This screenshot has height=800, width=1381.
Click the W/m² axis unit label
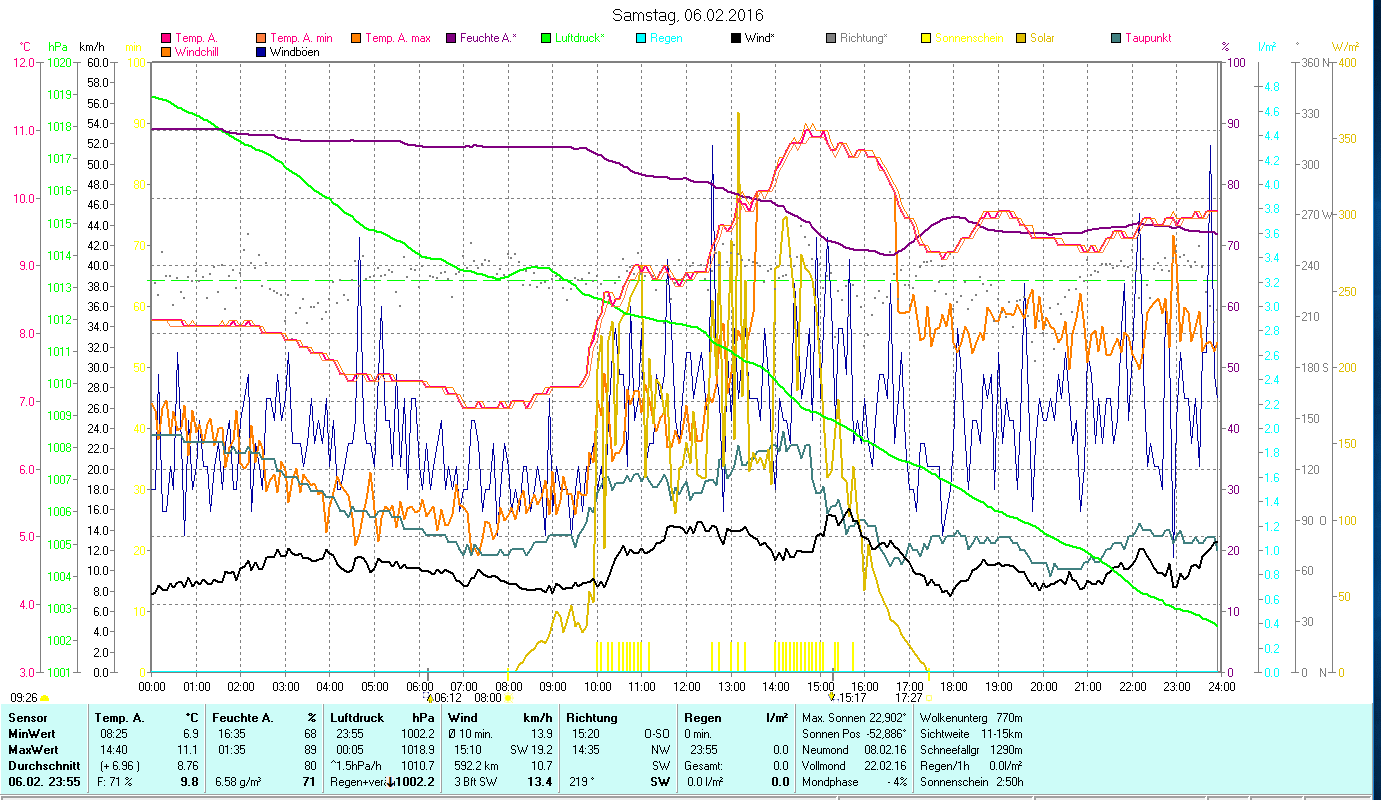1344,46
